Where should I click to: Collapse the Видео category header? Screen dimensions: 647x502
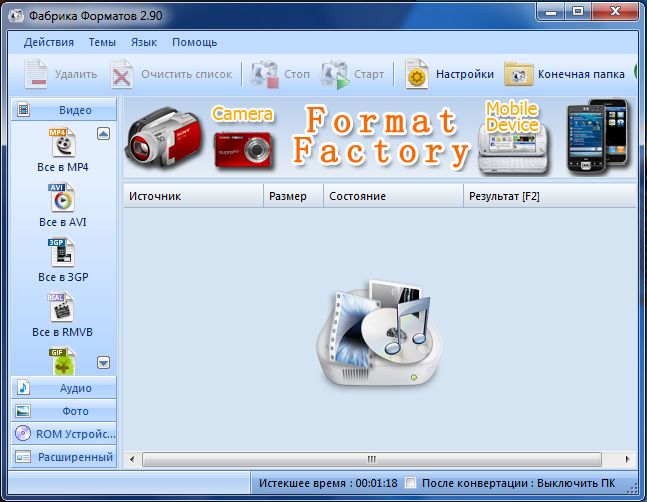[64, 110]
